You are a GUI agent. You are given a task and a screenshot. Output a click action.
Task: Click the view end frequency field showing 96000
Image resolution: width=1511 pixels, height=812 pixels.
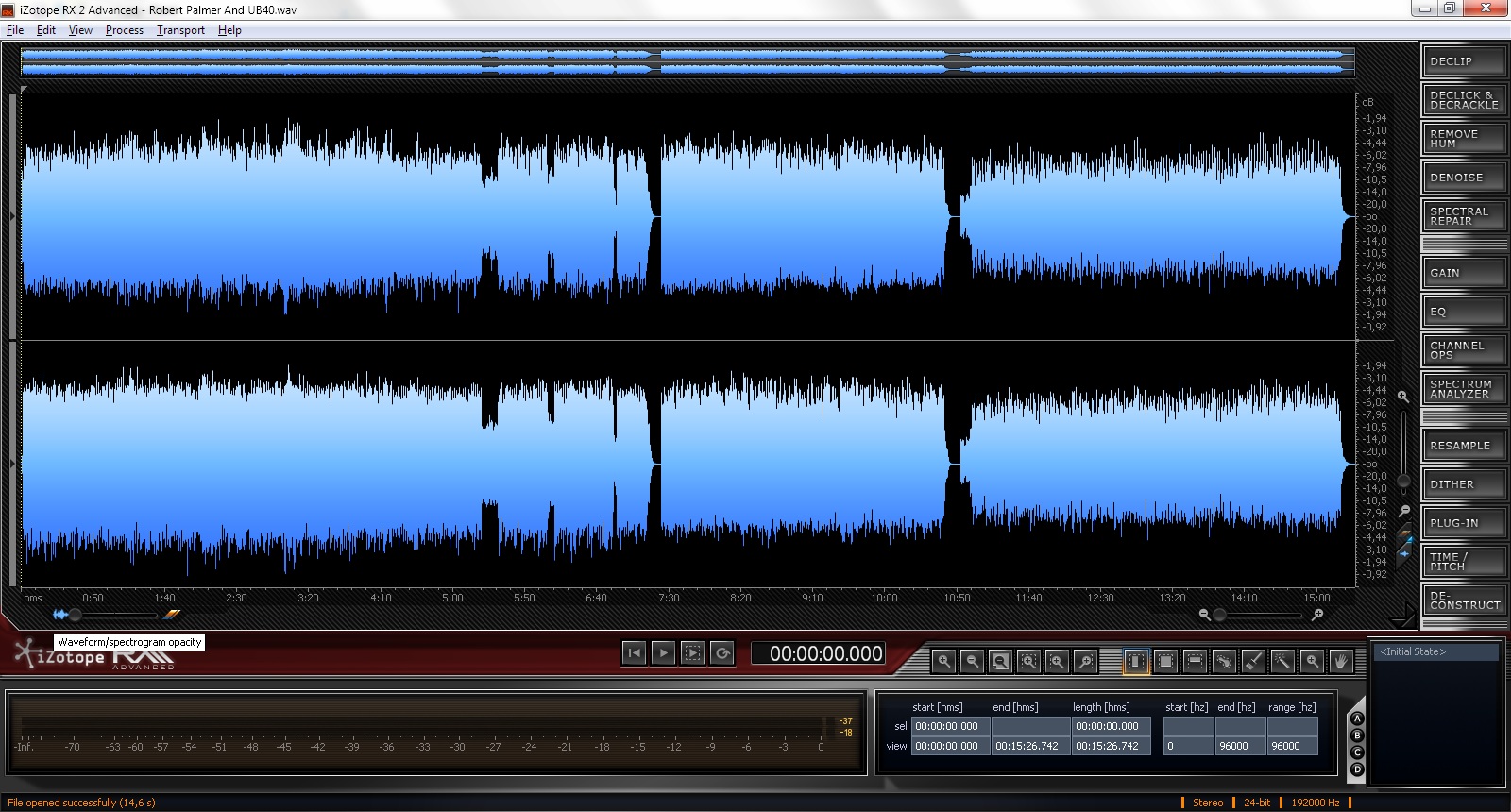[1239, 746]
